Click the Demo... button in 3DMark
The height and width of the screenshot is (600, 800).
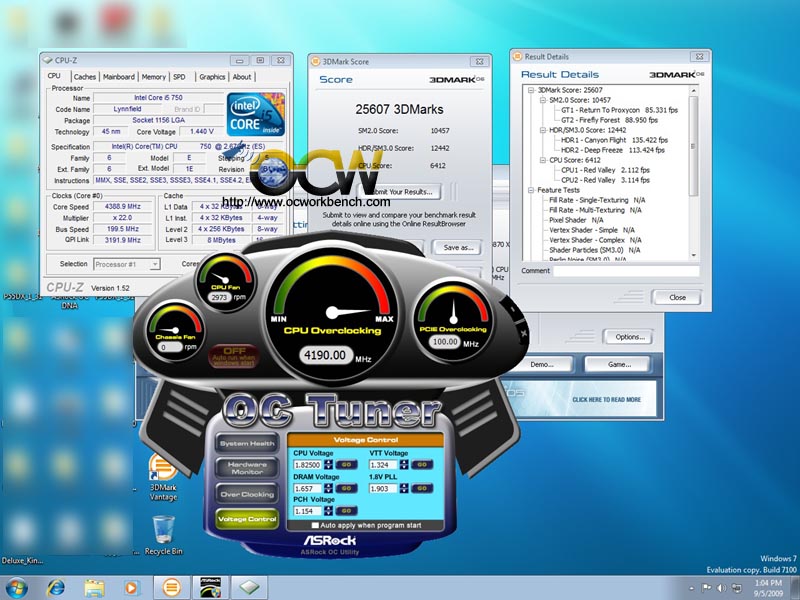[541, 364]
